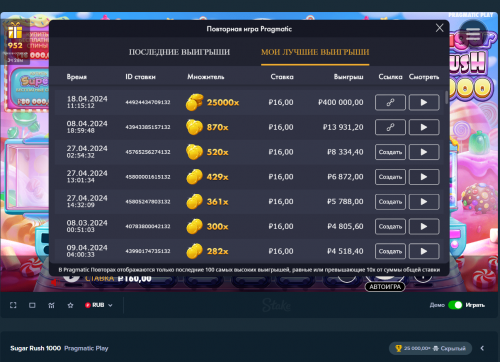Click the date 18.04.2024
This screenshot has height=362, width=500.
87,99
